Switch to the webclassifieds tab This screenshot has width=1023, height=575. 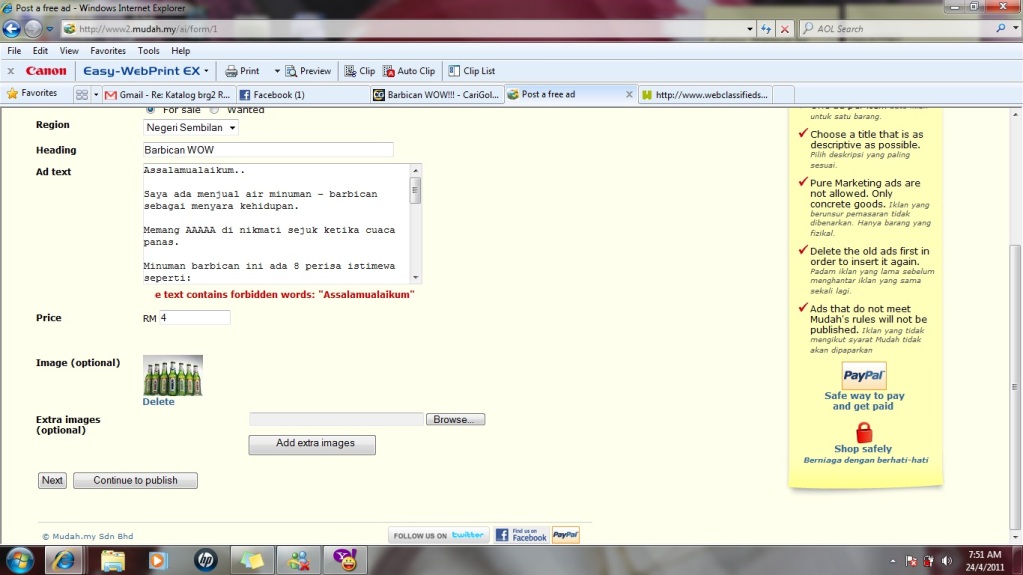click(705, 95)
